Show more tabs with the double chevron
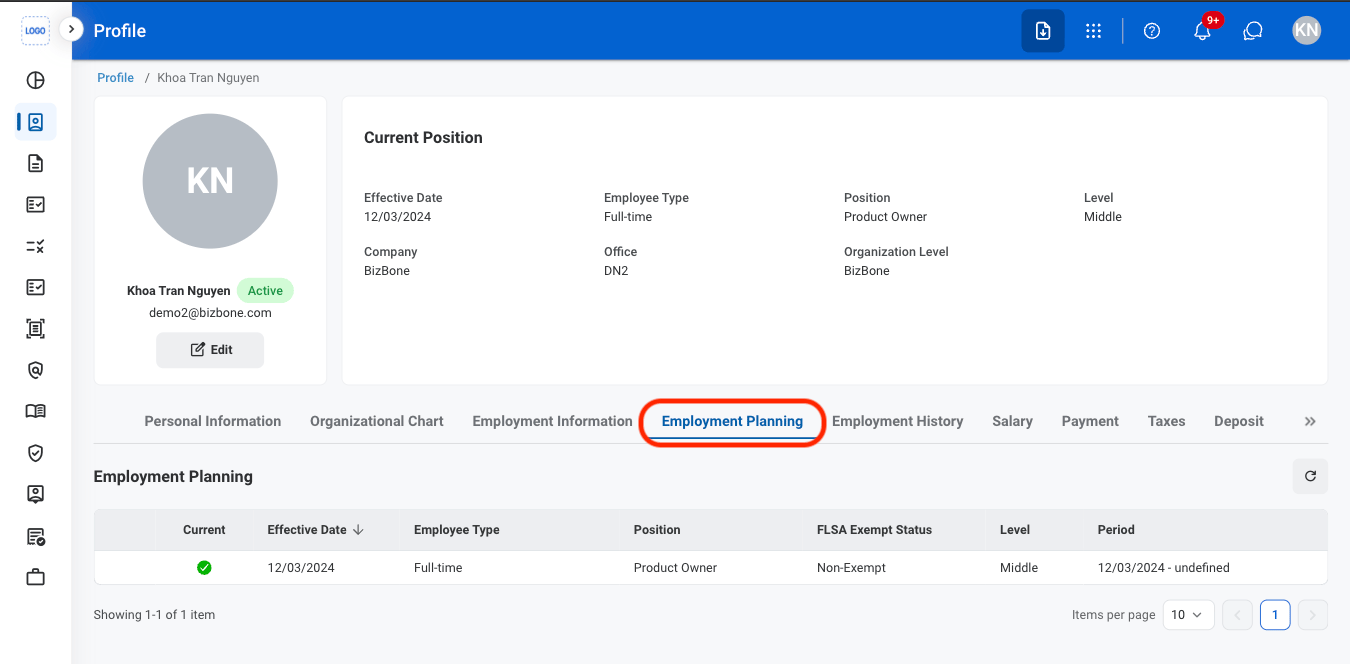Screen dimensions: 1350x664 click(1310, 422)
